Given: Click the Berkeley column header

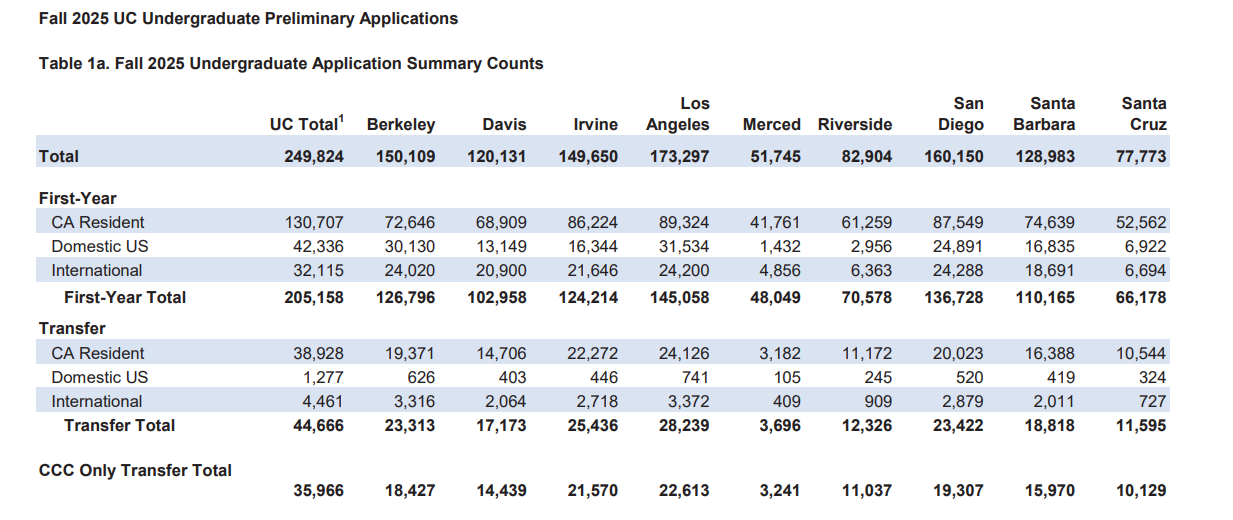Looking at the screenshot, I should (x=401, y=125).
